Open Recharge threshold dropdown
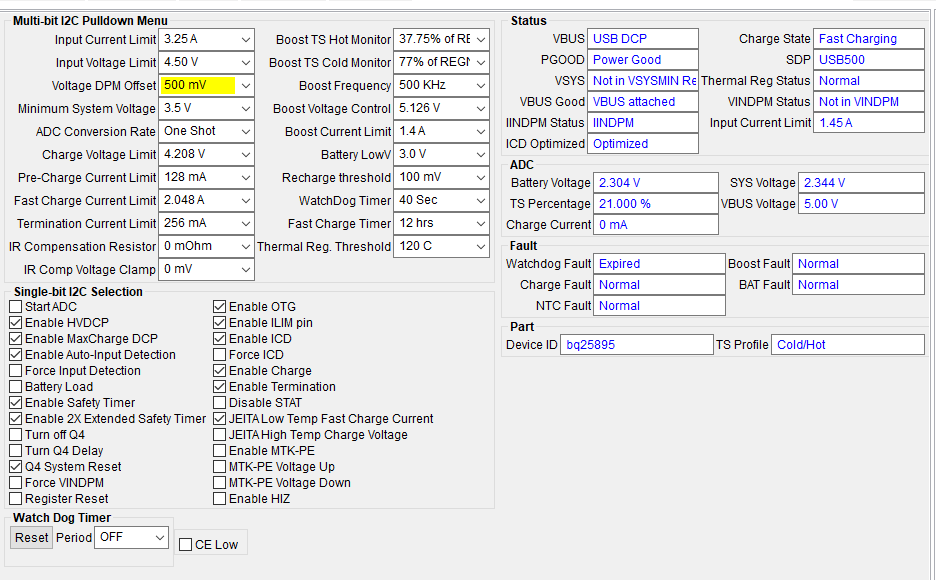The width and height of the screenshot is (936, 580). [441, 177]
